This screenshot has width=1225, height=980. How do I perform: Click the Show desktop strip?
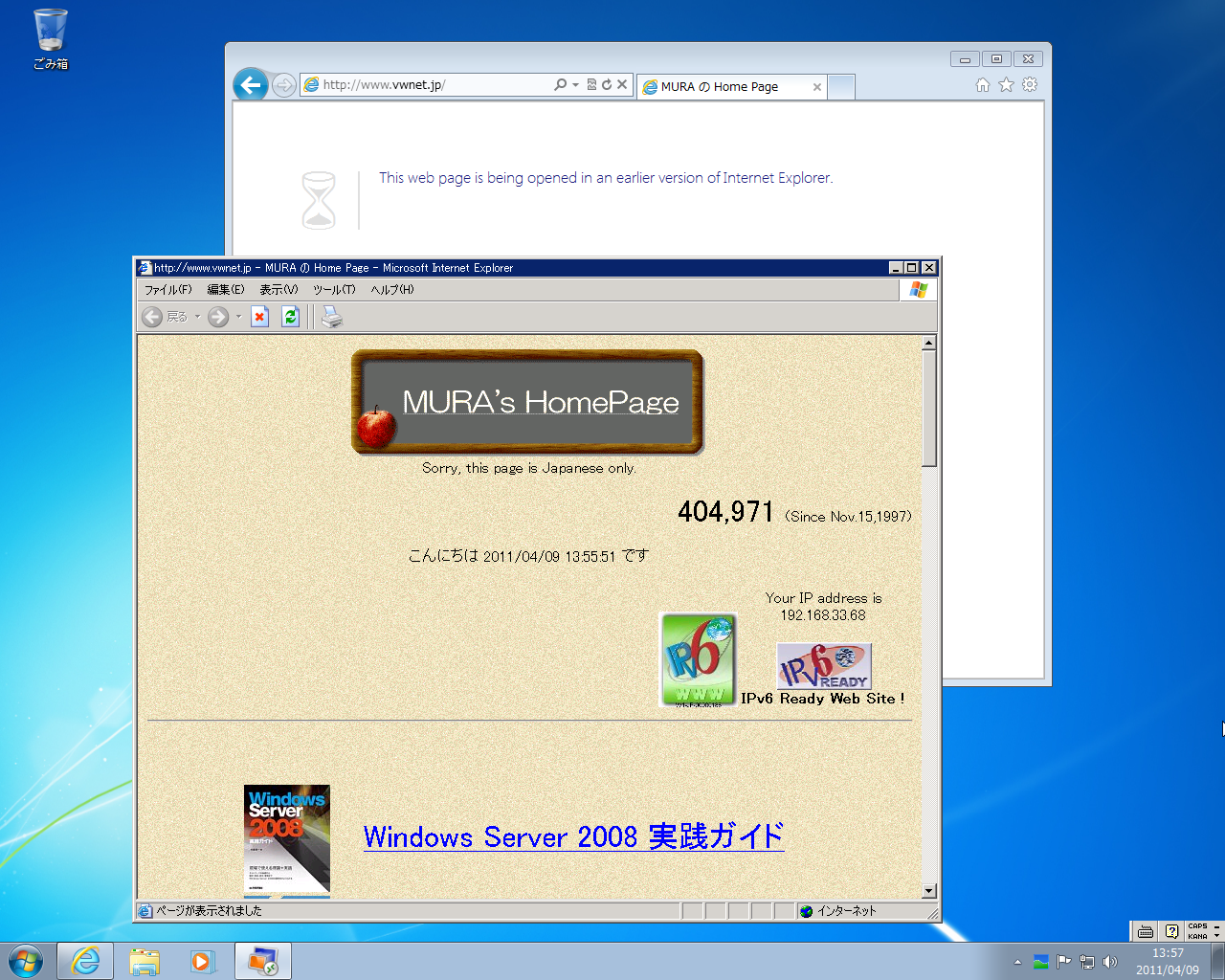[x=1218, y=961]
